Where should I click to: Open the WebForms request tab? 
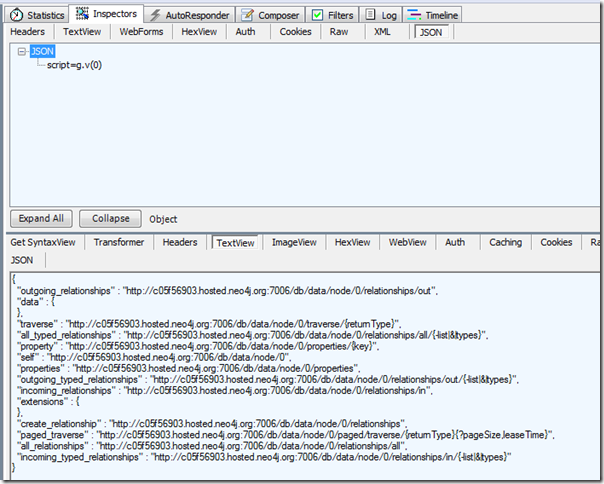[x=141, y=31]
